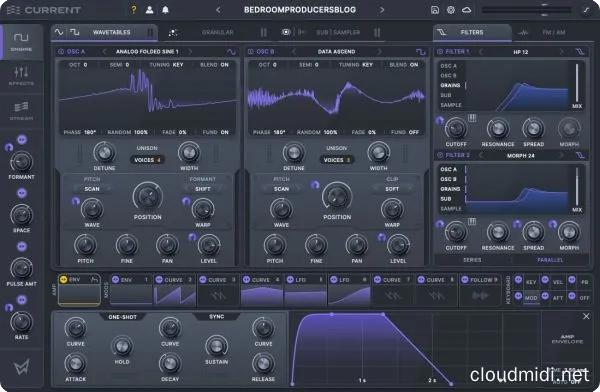Set filter routing to Series
The image size is (600, 392).
pos(472,260)
